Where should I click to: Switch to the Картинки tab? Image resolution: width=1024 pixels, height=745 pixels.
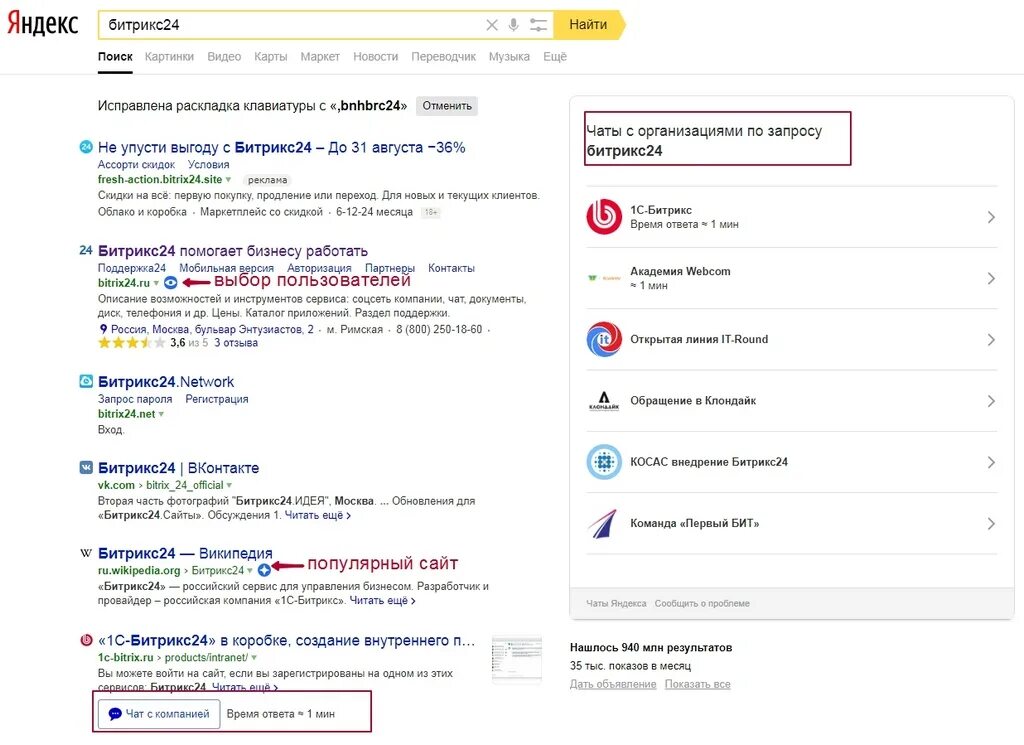169,57
